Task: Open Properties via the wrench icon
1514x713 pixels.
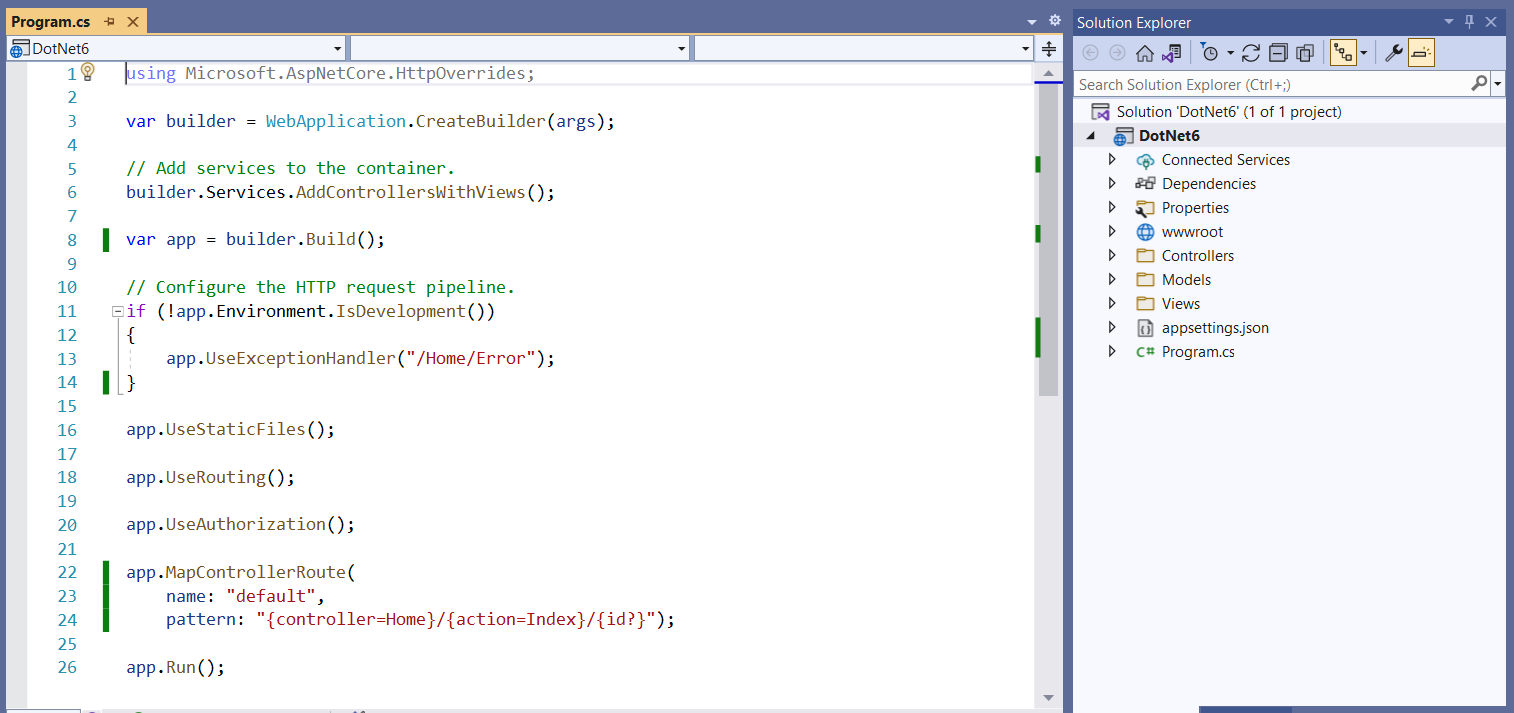Action: (x=1393, y=53)
